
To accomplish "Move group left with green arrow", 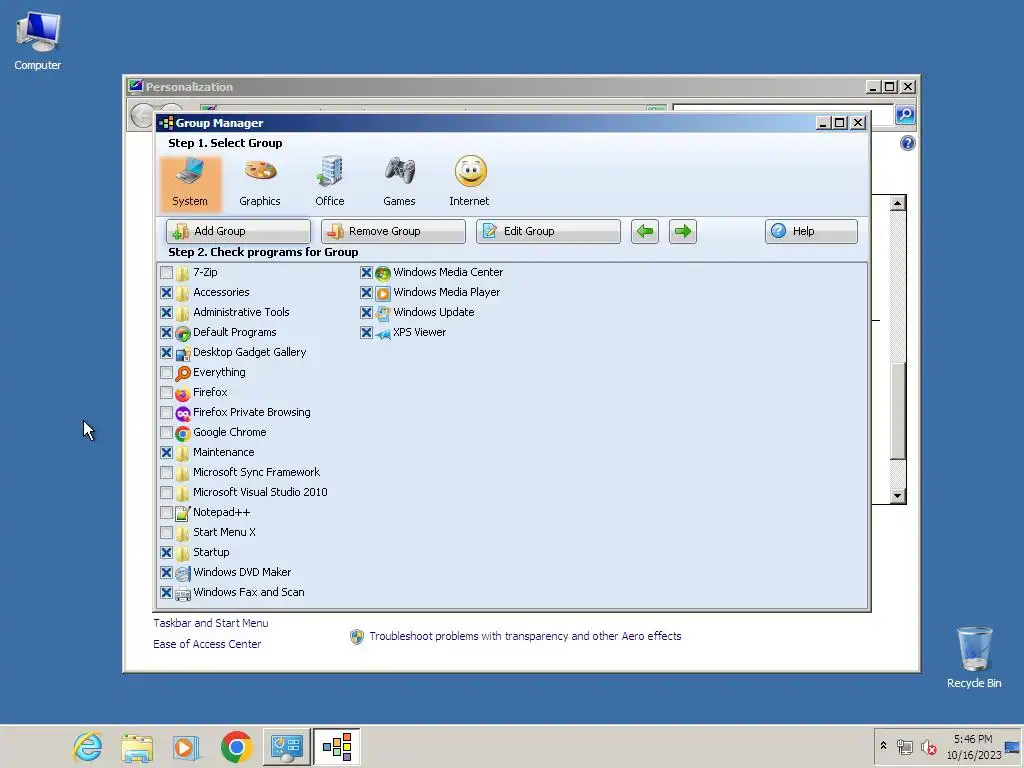I will pos(645,231).
